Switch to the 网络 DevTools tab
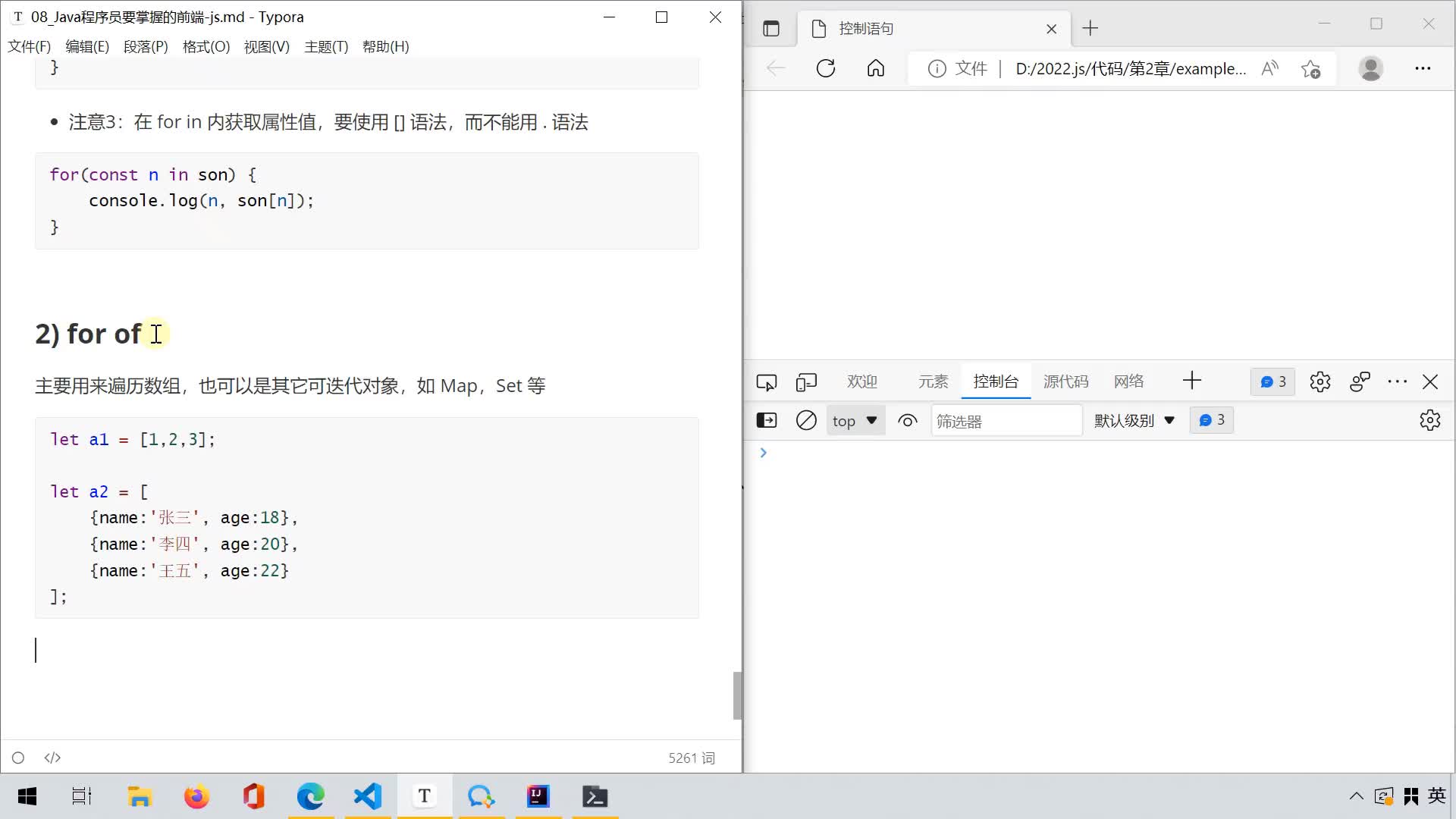Screen dimensions: 1456x819 click(x=1129, y=382)
